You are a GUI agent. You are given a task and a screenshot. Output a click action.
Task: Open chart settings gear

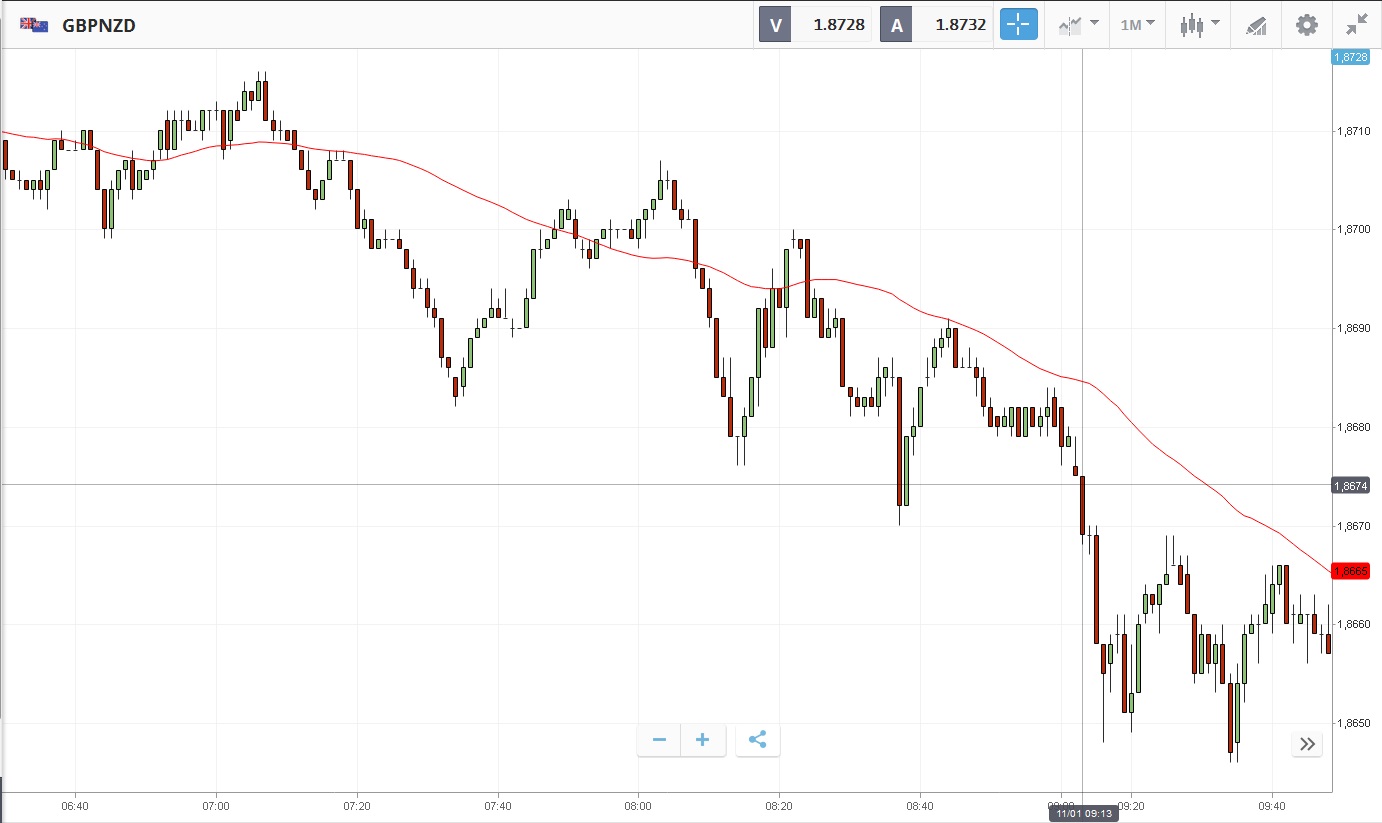coord(1306,25)
